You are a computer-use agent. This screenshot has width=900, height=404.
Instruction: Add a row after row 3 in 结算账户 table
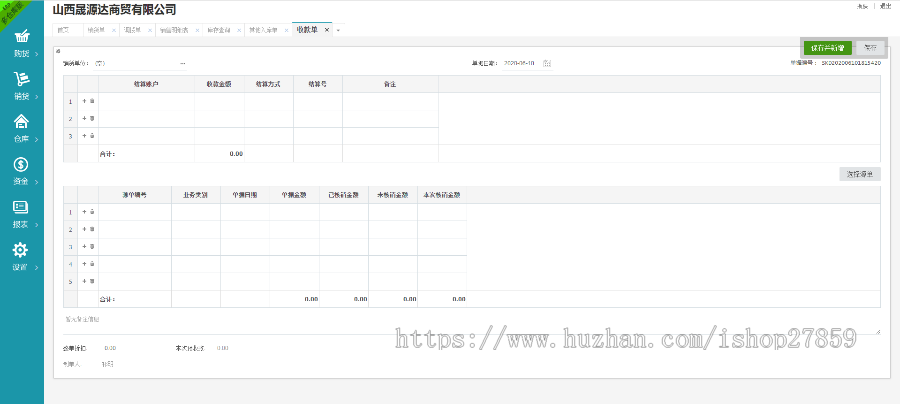click(84, 135)
